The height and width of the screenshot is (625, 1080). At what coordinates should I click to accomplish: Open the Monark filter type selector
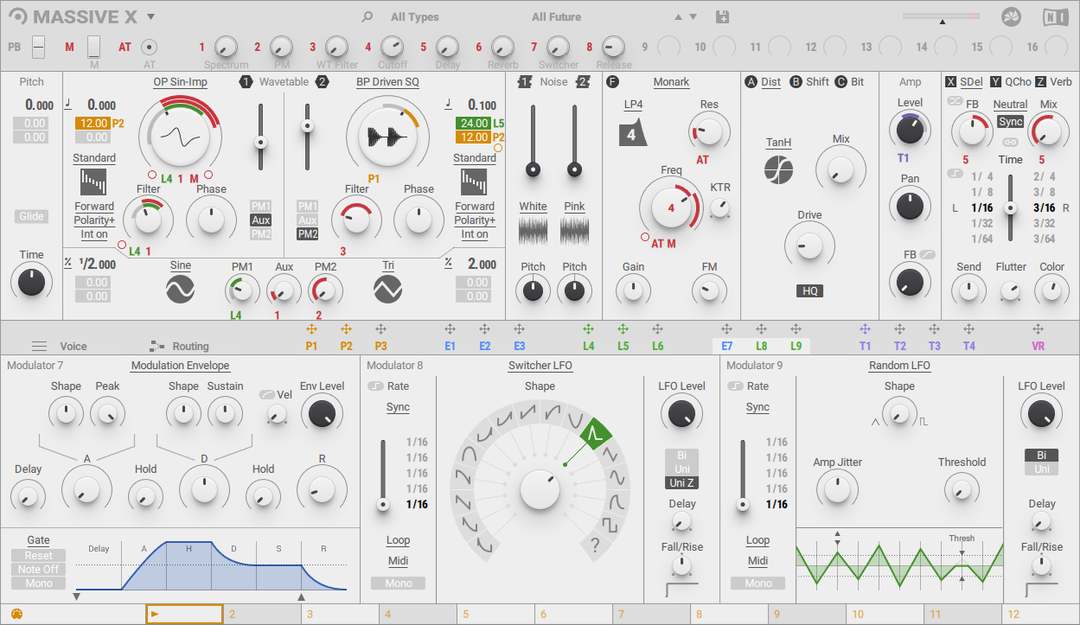[x=671, y=82]
